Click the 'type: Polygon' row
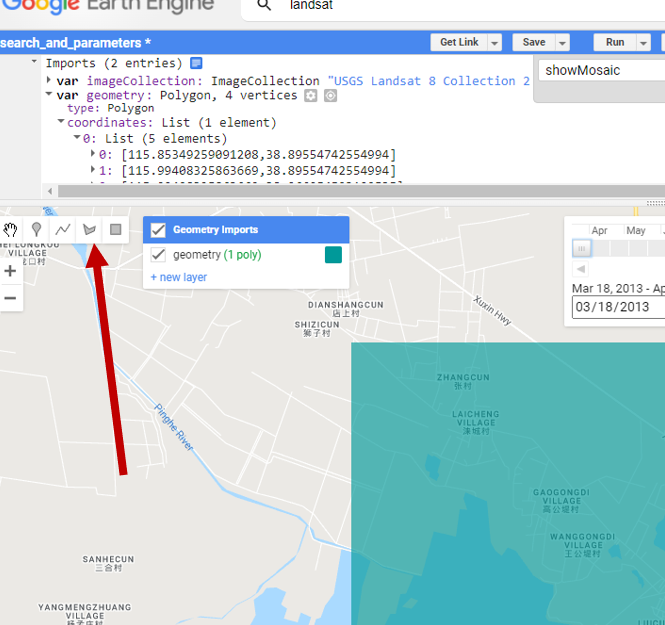 111,109
